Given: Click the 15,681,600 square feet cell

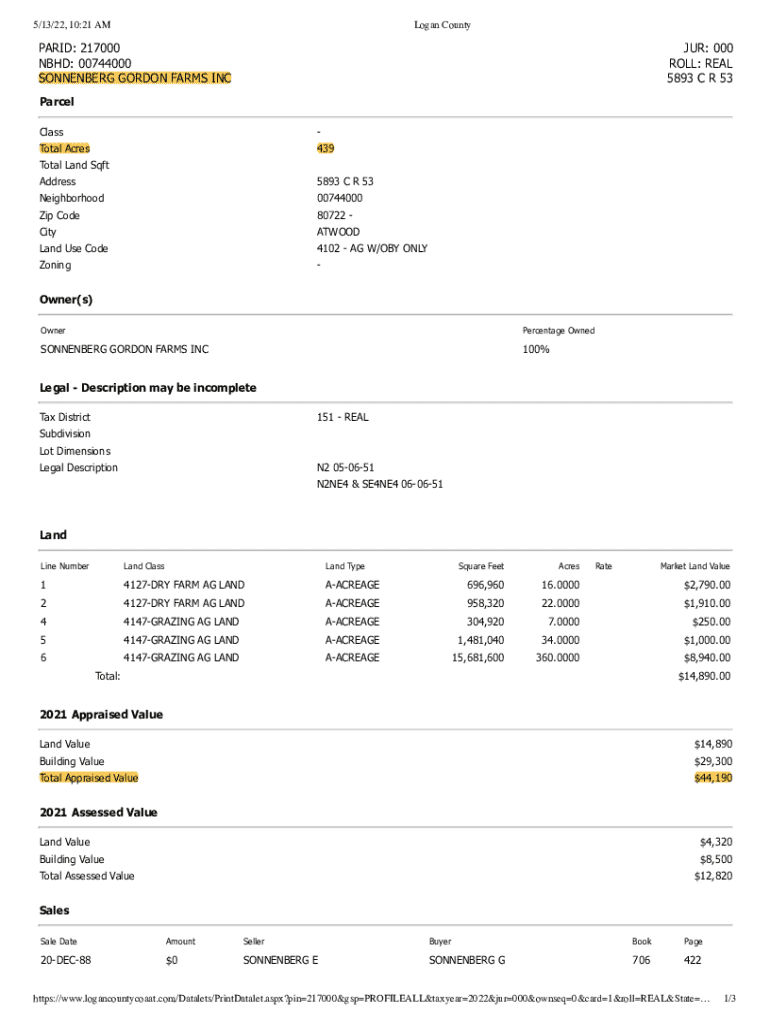Looking at the screenshot, I should (478, 658).
